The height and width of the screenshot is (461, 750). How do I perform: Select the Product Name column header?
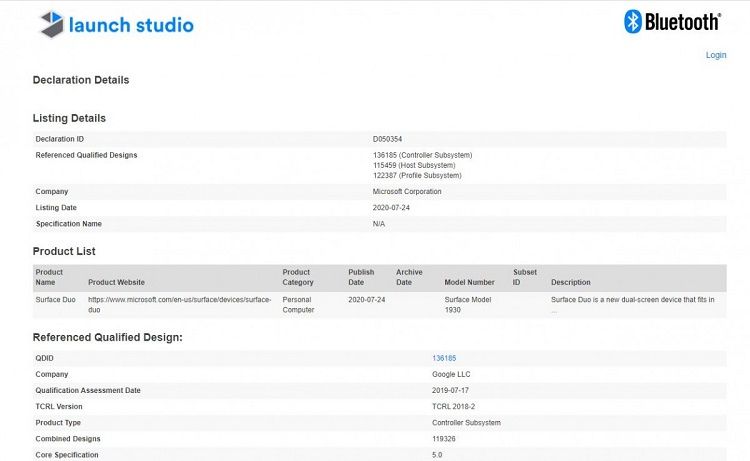click(49, 277)
